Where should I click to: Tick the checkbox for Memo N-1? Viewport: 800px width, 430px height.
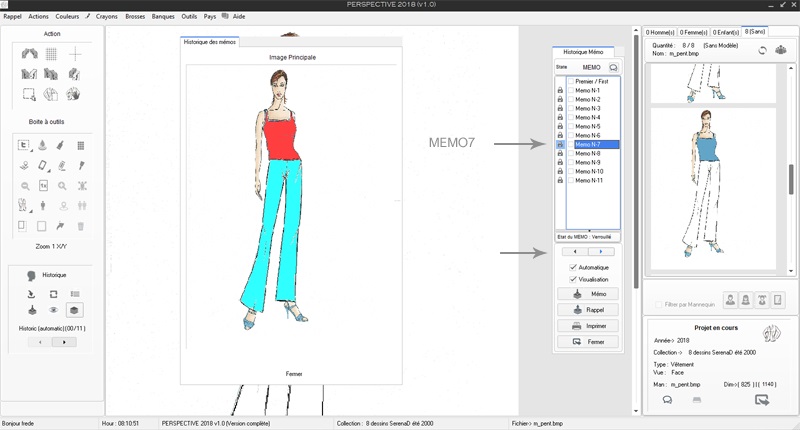click(x=570, y=91)
